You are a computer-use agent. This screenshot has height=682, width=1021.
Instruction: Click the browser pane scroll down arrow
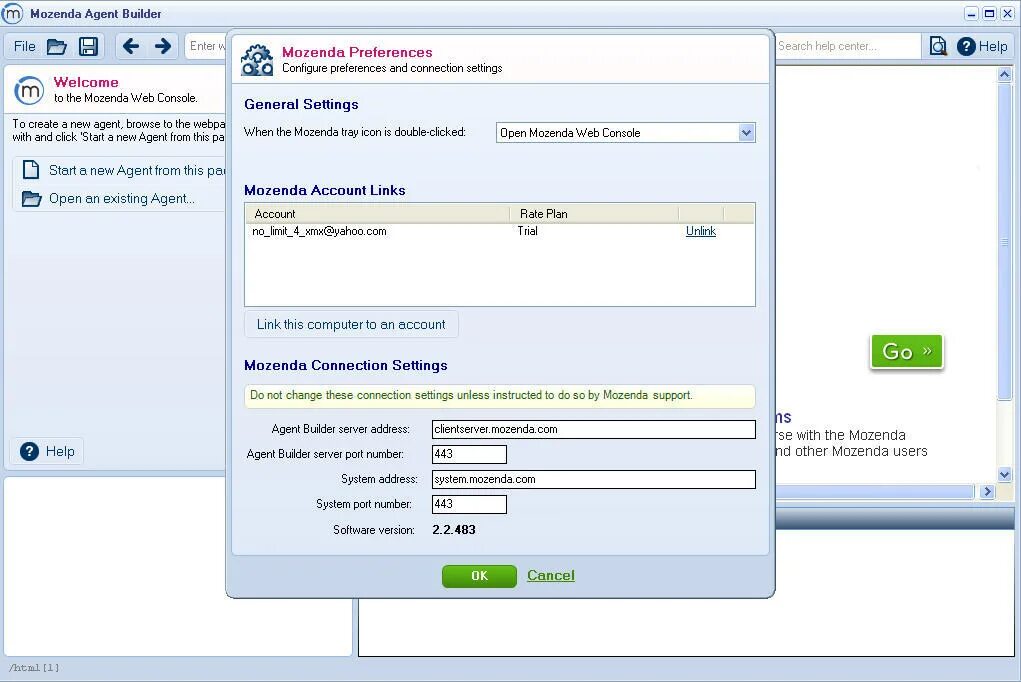tap(1004, 474)
